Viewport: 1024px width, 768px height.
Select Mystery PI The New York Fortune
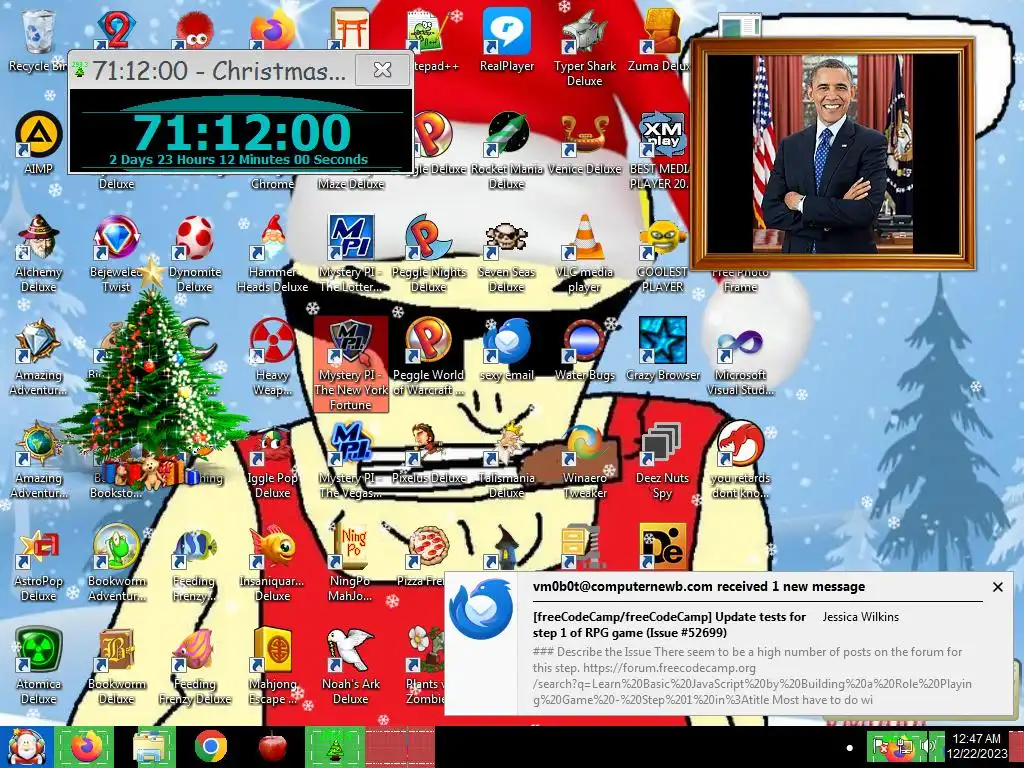(x=351, y=364)
